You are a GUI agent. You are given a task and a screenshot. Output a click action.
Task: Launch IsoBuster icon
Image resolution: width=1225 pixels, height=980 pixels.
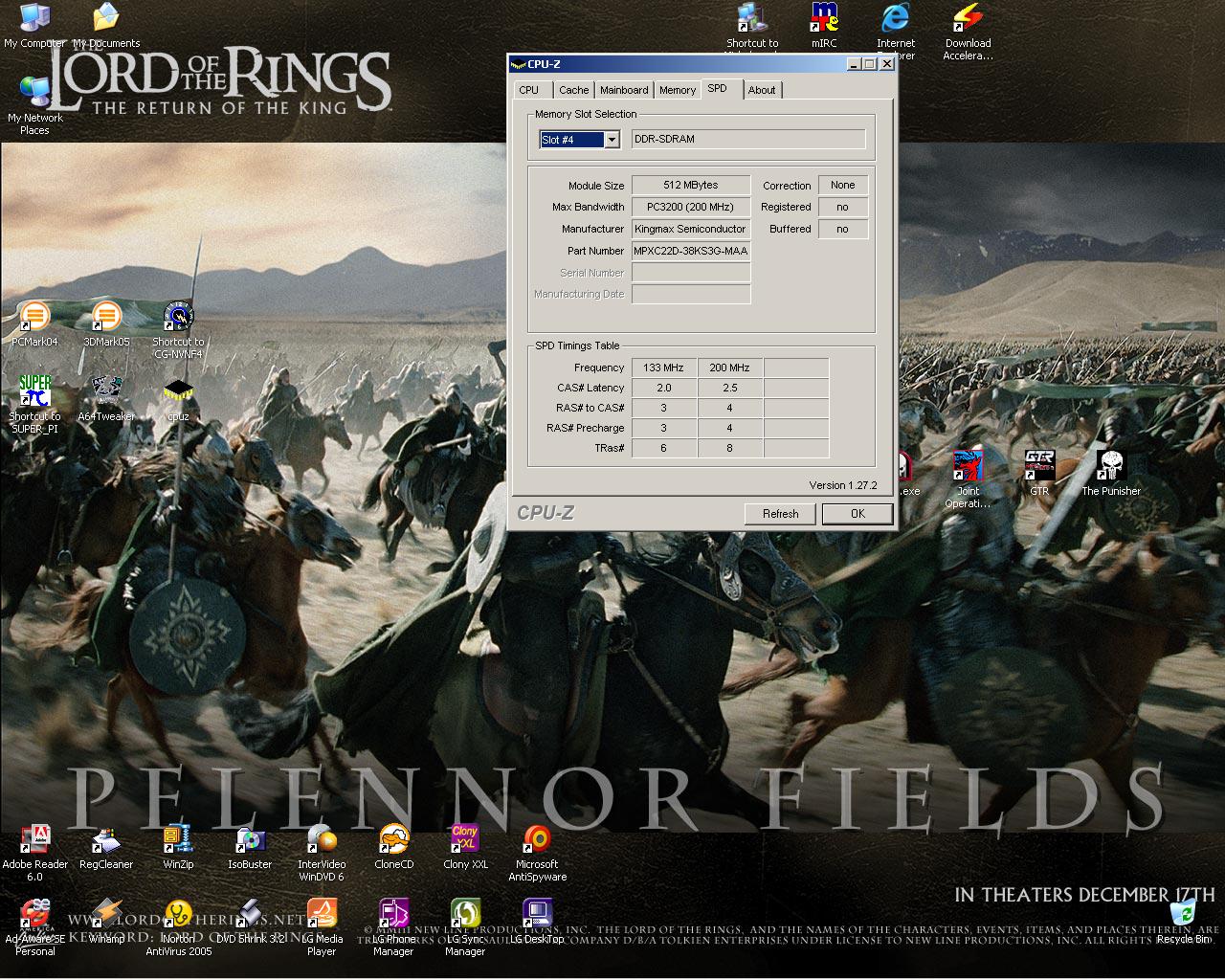pos(250,847)
